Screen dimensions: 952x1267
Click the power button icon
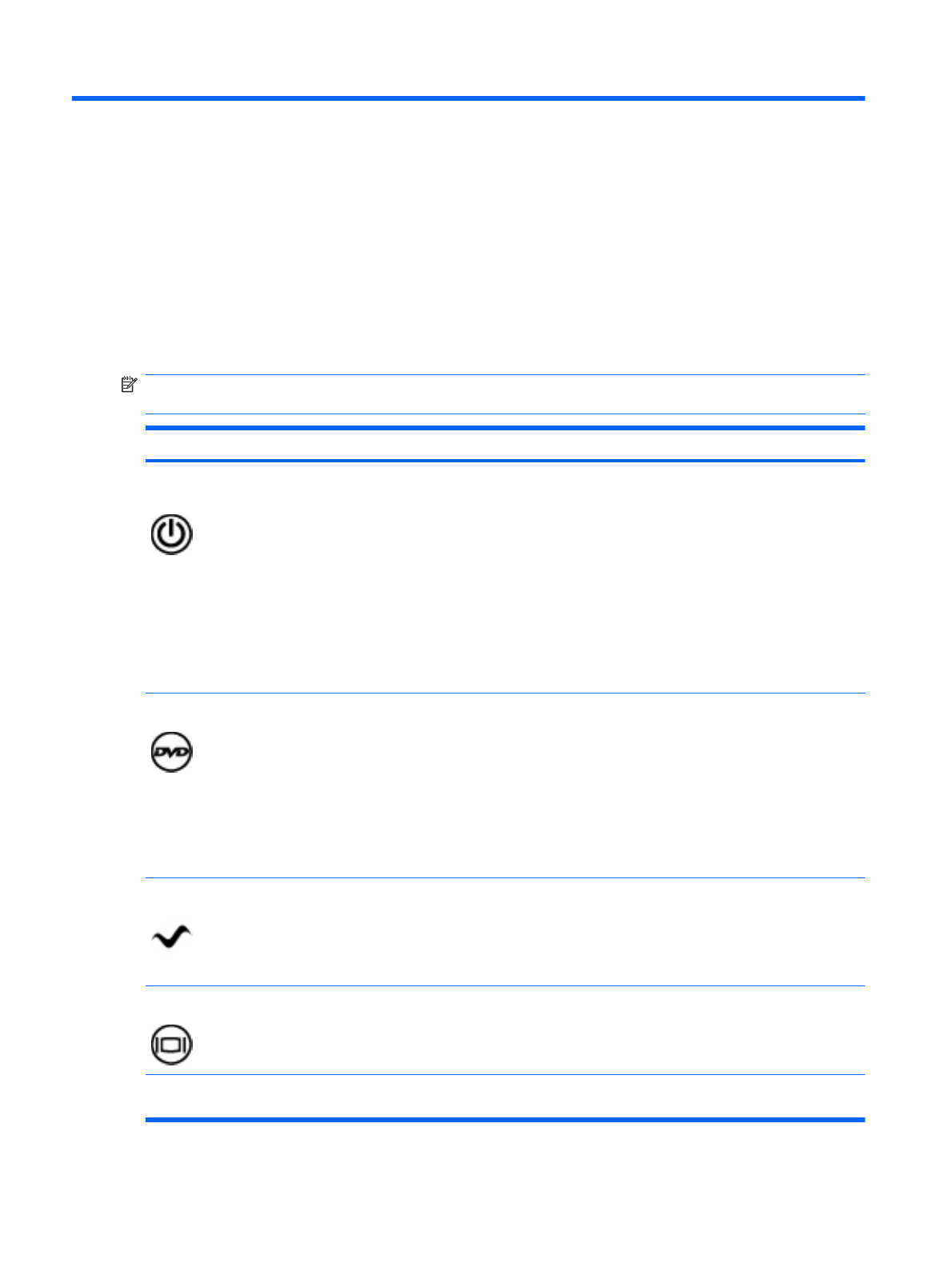171,534
